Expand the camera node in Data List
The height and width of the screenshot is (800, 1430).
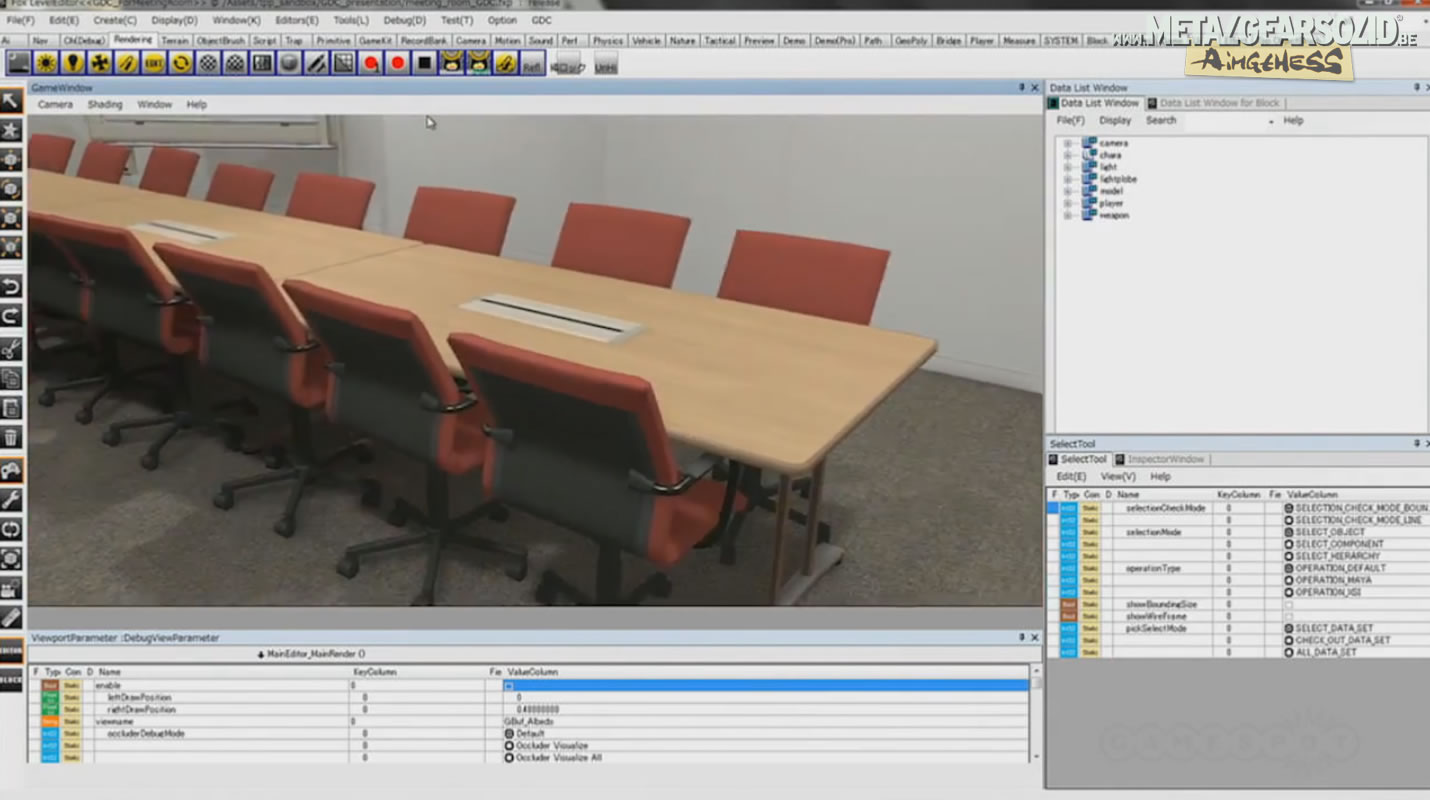pos(1067,143)
